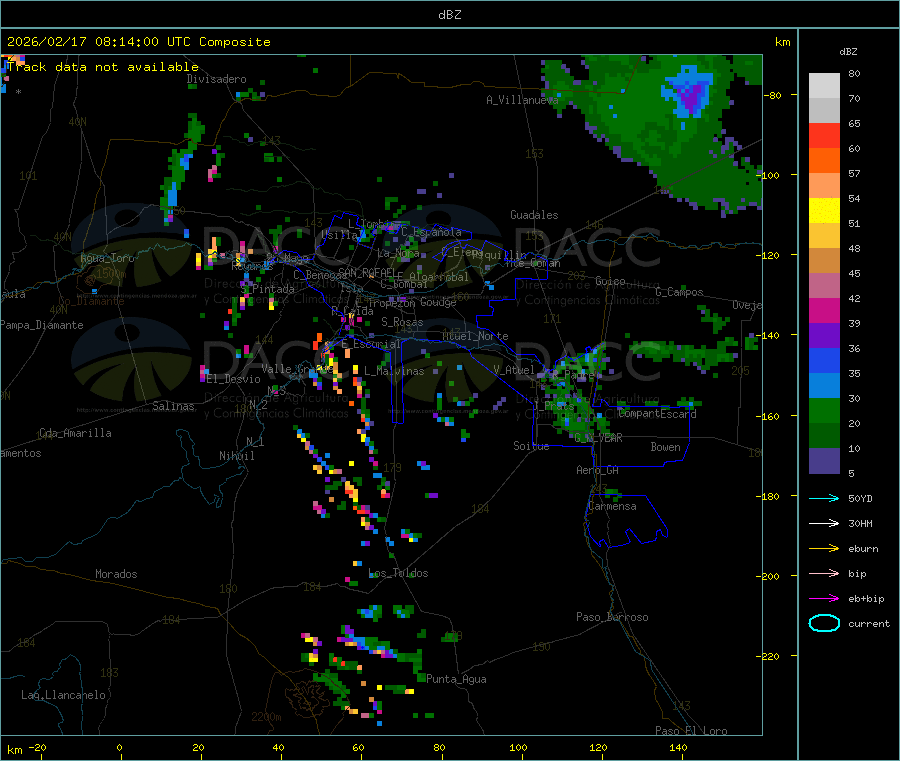This screenshot has width=900, height=761.
Task: Click the 'S_Rosas' map label
Action: [402, 322]
